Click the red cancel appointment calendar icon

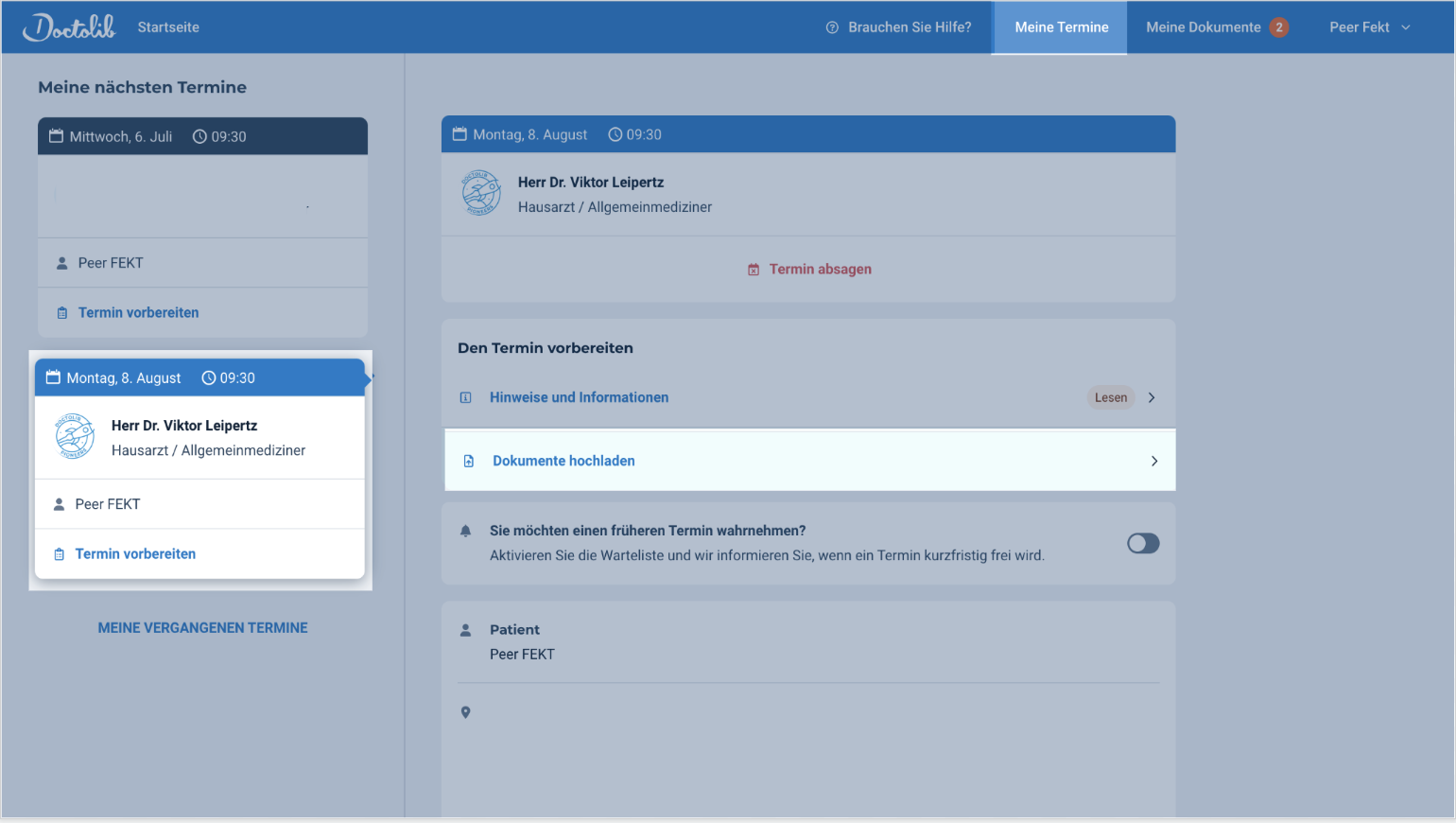pos(754,270)
